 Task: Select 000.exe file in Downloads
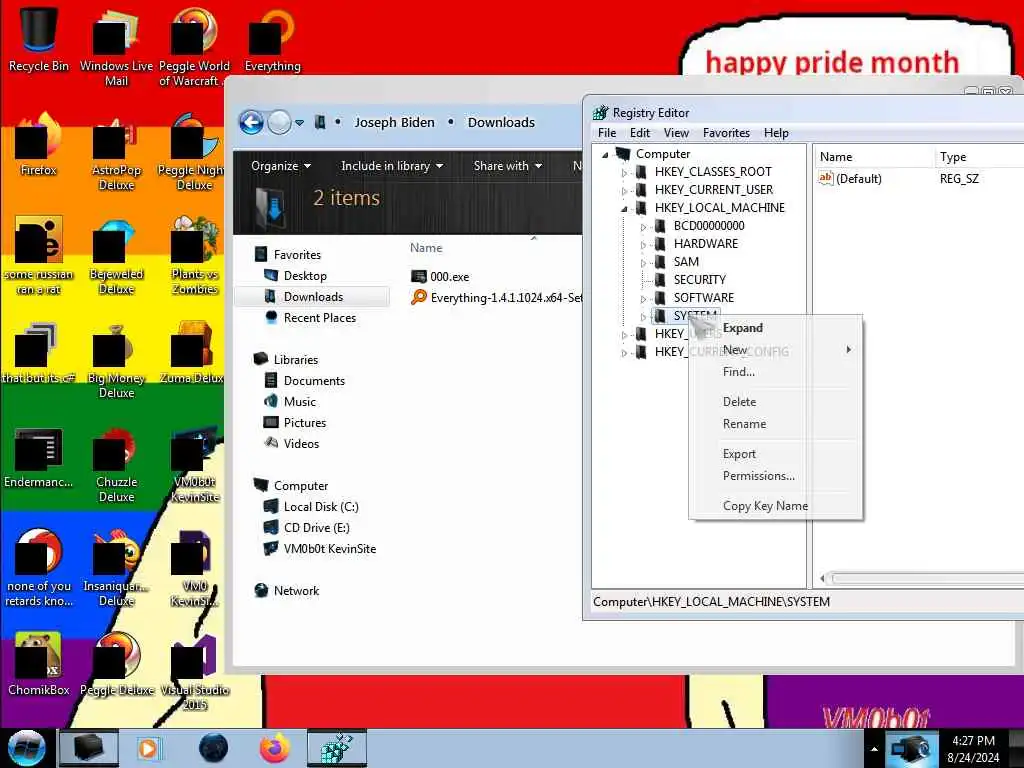tap(440, 276)
